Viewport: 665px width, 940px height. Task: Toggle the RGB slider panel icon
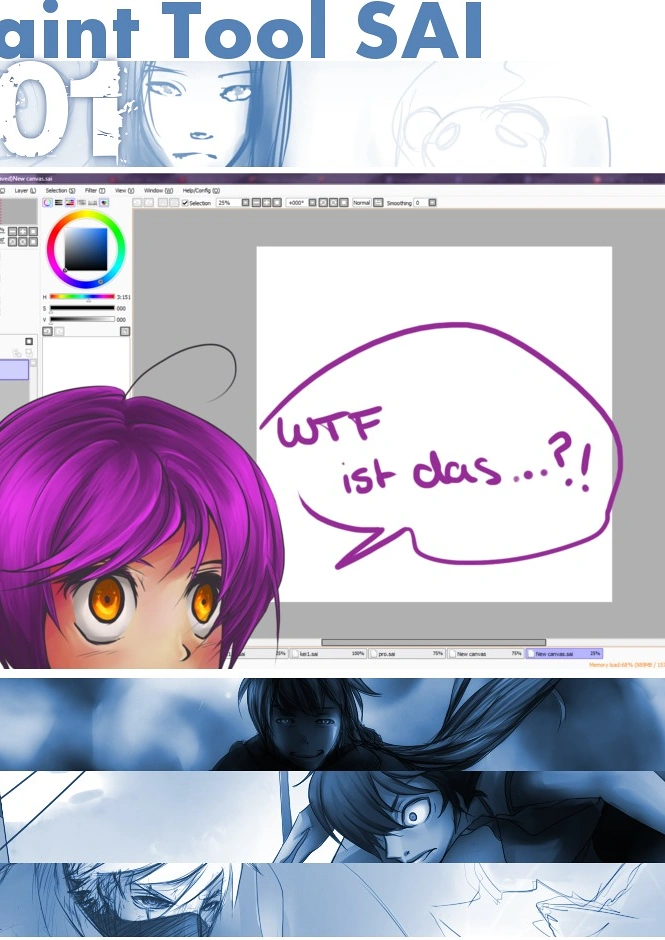[59, 203]
